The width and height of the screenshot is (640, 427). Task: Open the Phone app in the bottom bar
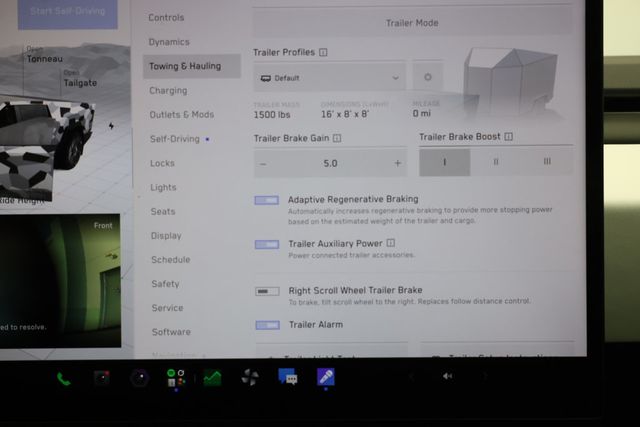(x=63, y=379)
